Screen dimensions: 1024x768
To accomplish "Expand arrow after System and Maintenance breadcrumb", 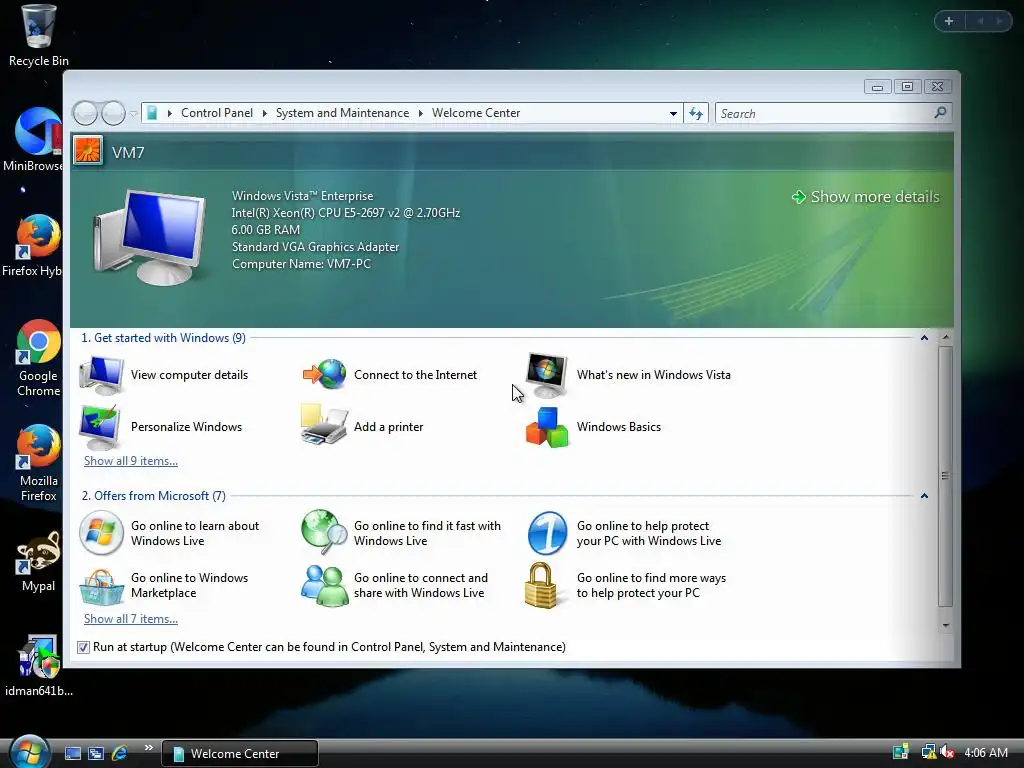I will [x=421, y=114].
